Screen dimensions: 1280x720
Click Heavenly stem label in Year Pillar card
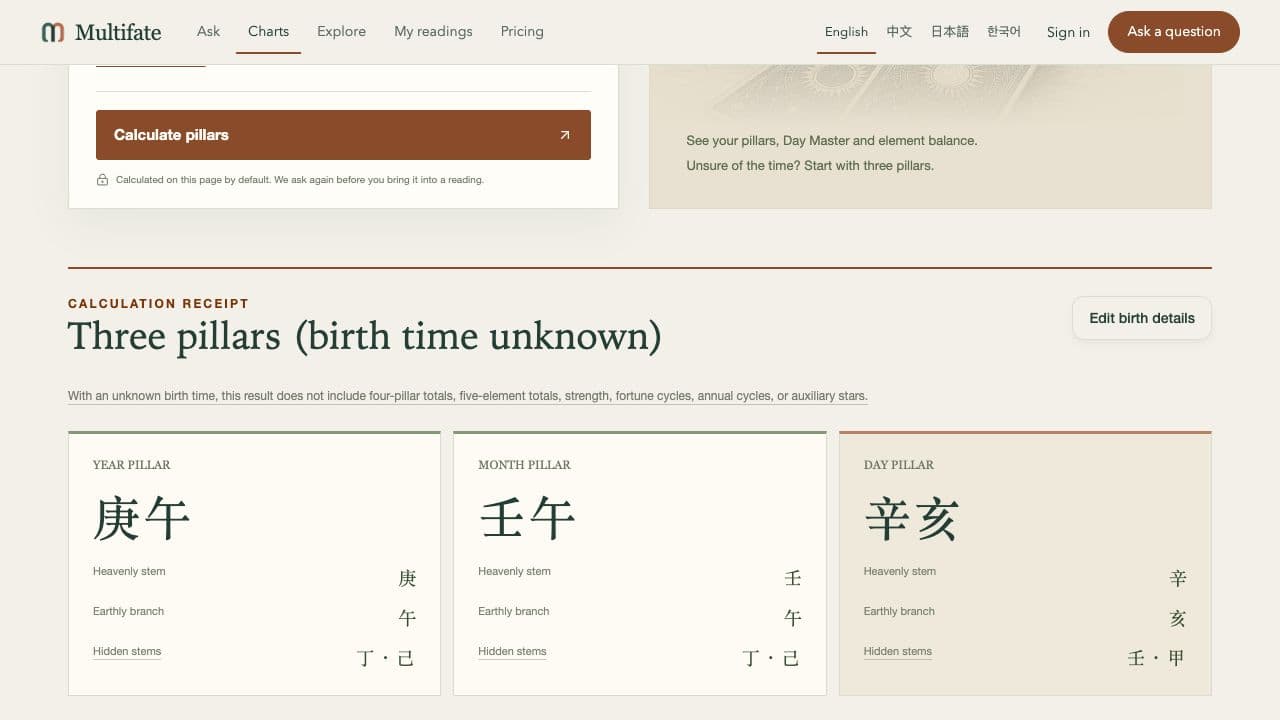point(129,571)
